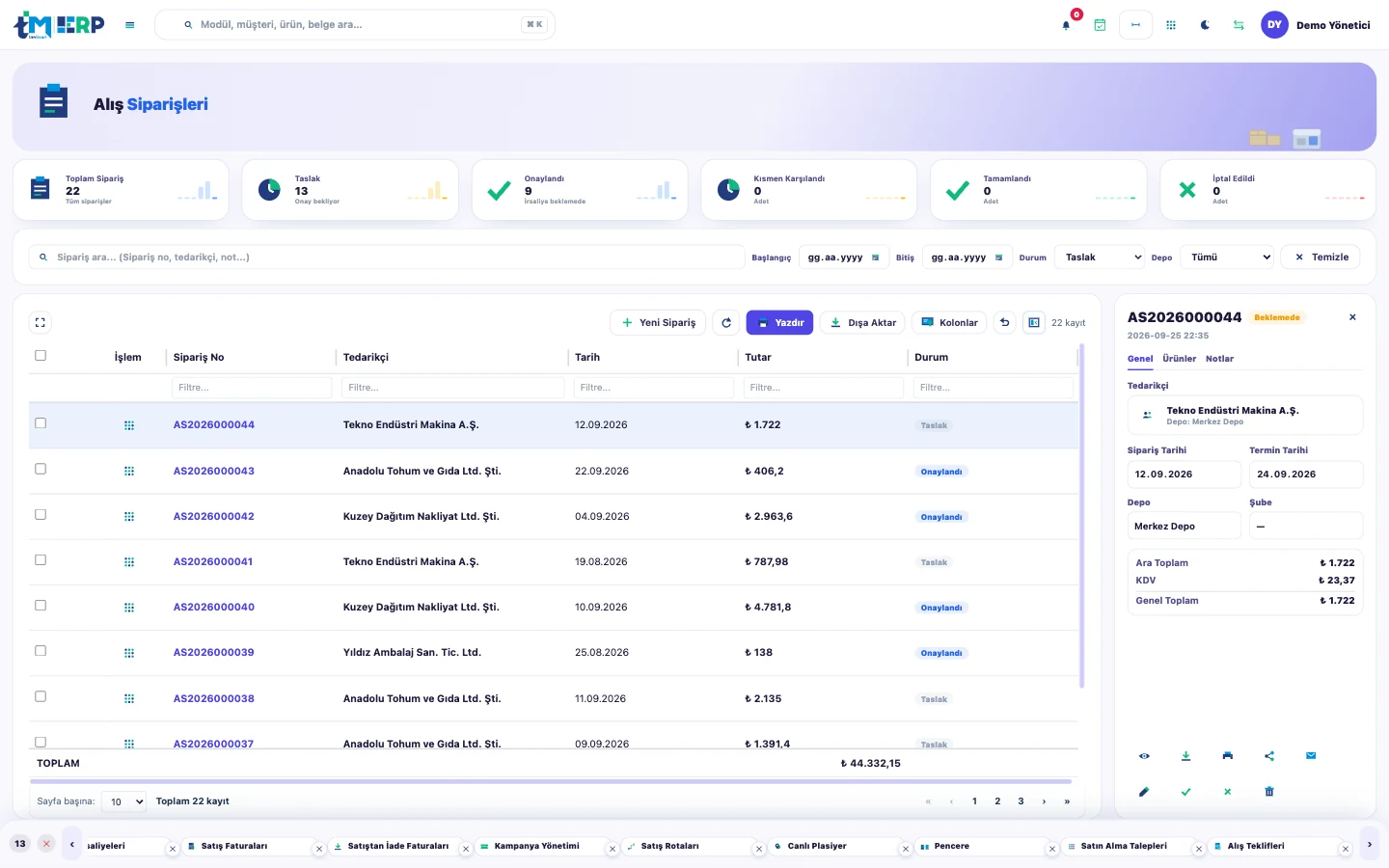Click the Dışa Aktar export button
This screenshot has width=1389, height=868.
click(863, 323)
